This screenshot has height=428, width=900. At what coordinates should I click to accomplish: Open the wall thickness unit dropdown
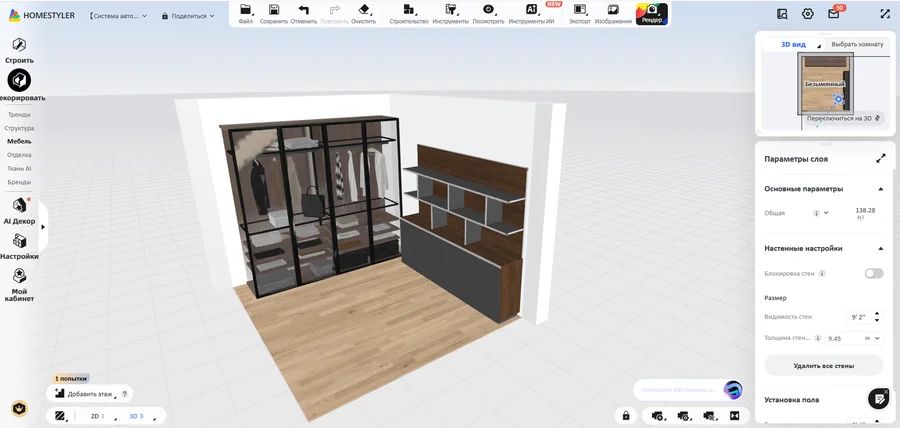coord(872,338)
